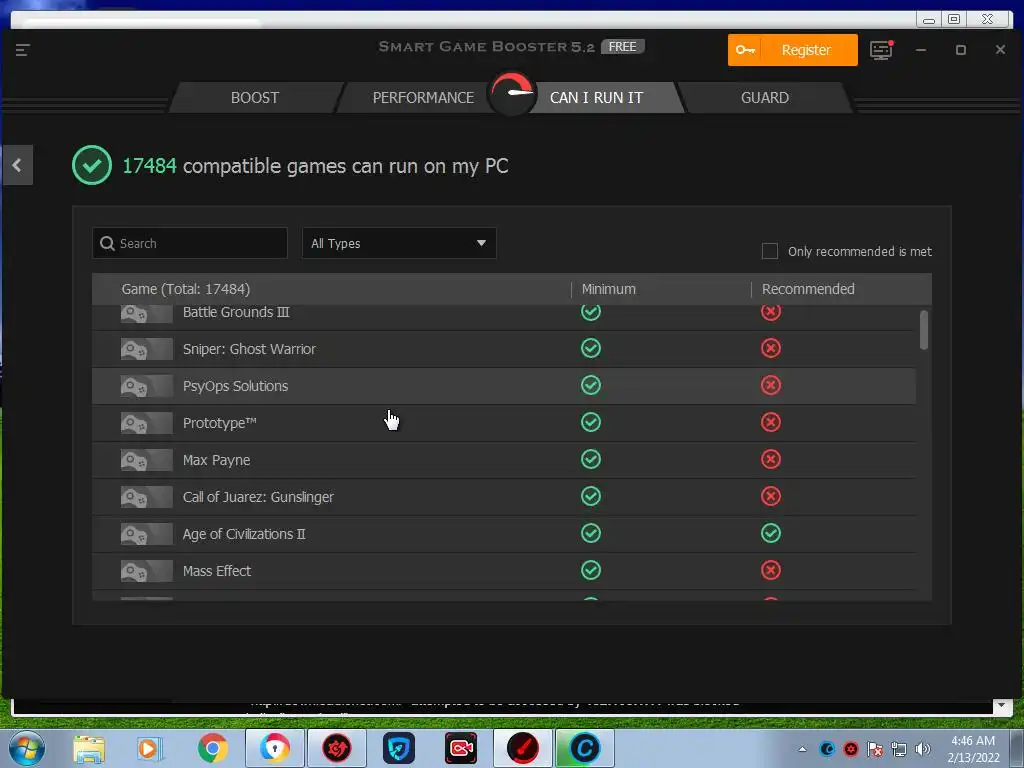
Task: Click Minimum check icon for Age of Civilizations II
Action: 590,534
